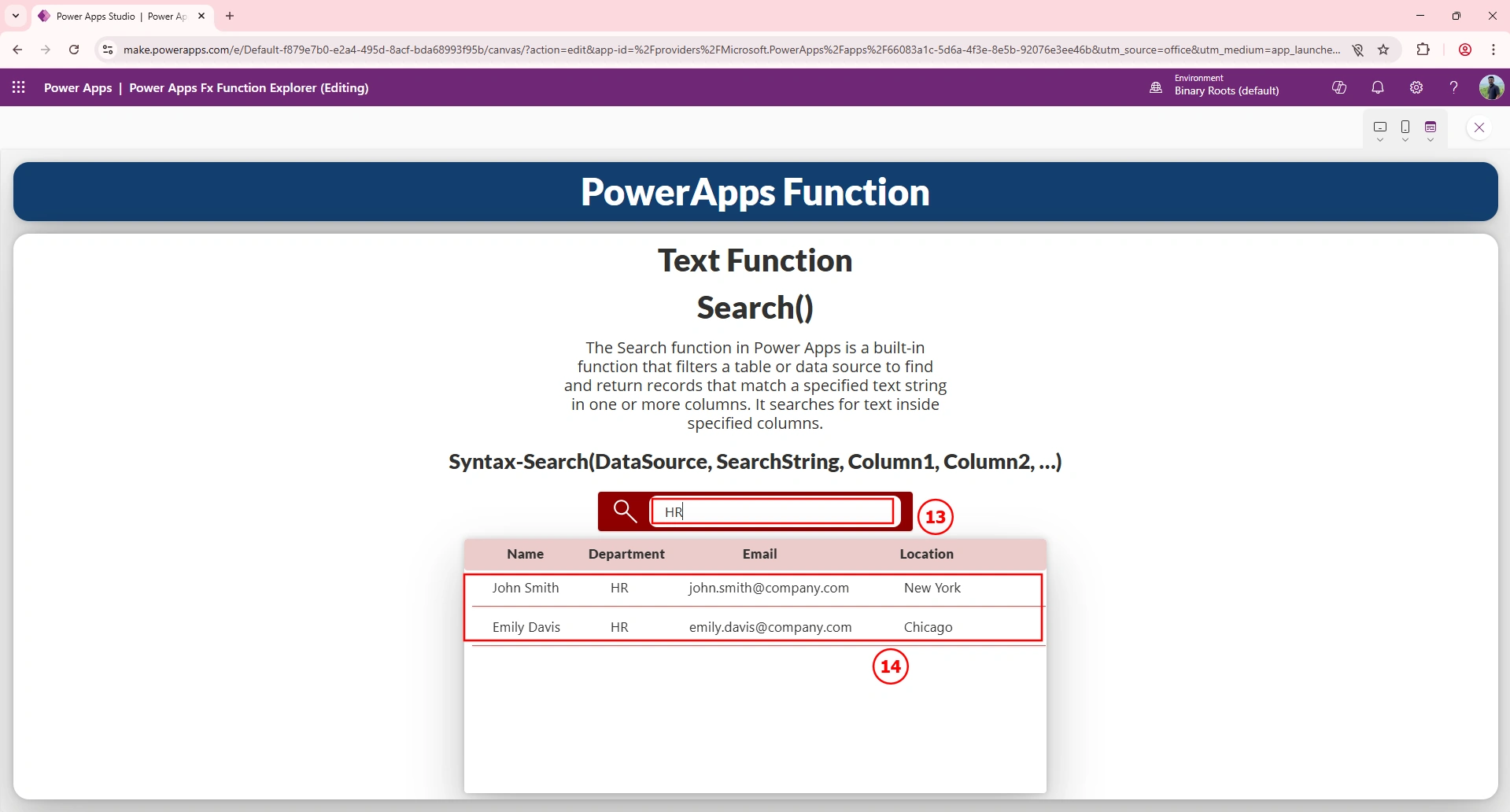Click the Email column header
The image size is (1510, 812).
(760, 554)
